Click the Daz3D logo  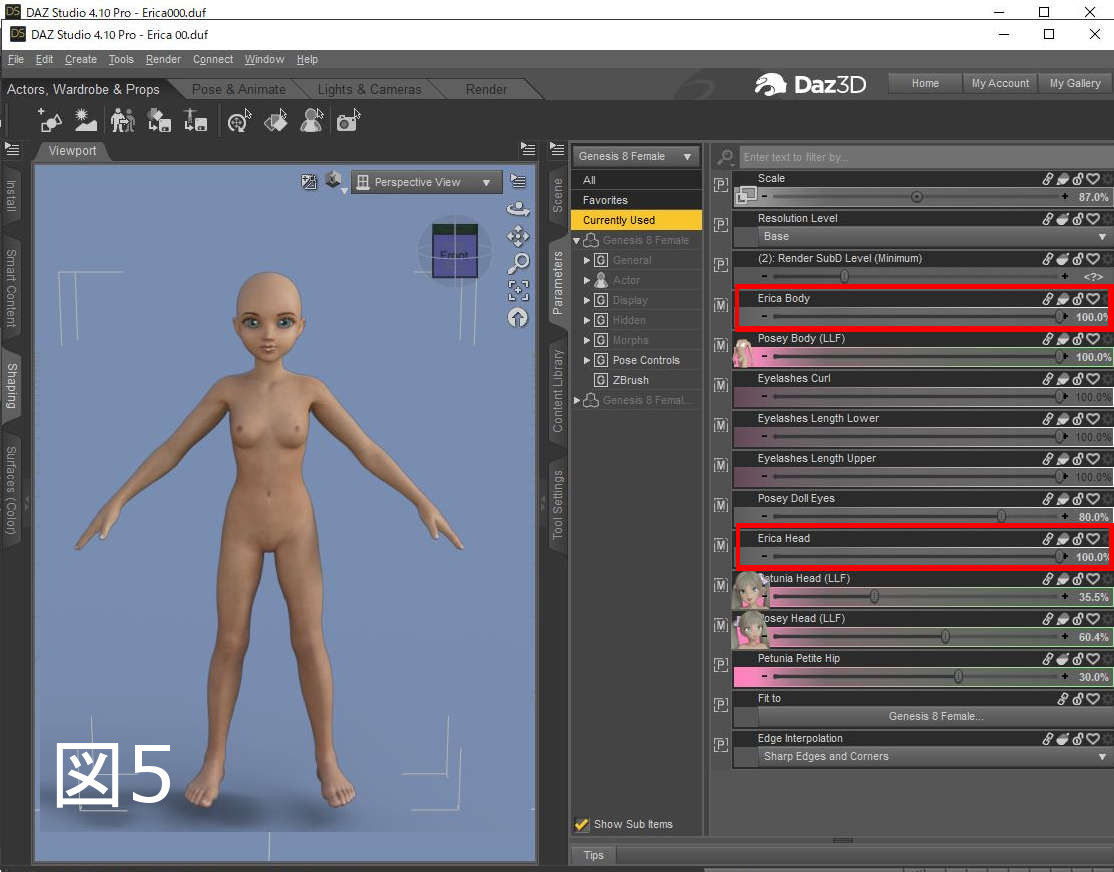811,85
